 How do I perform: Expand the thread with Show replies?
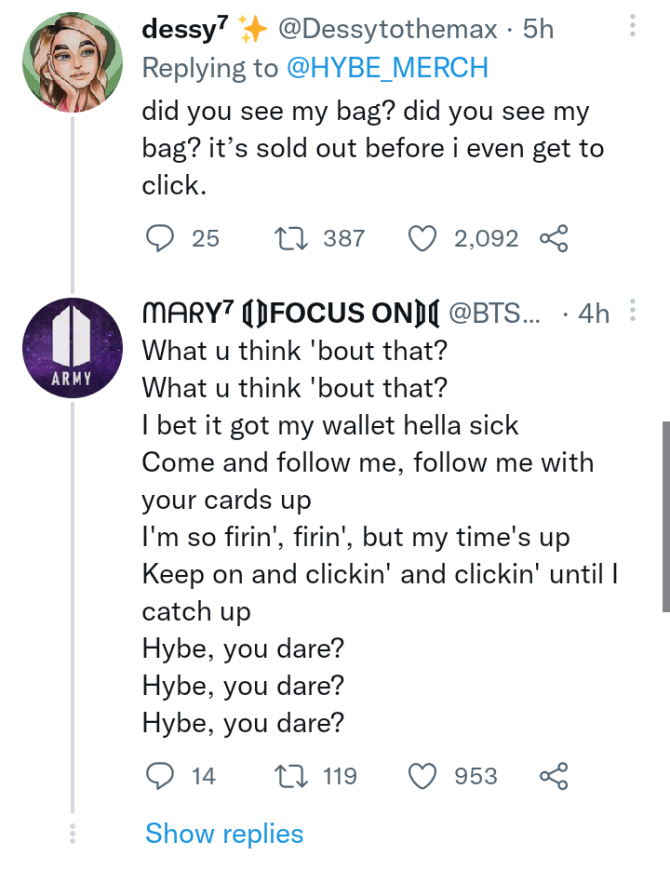pos(224,833)
